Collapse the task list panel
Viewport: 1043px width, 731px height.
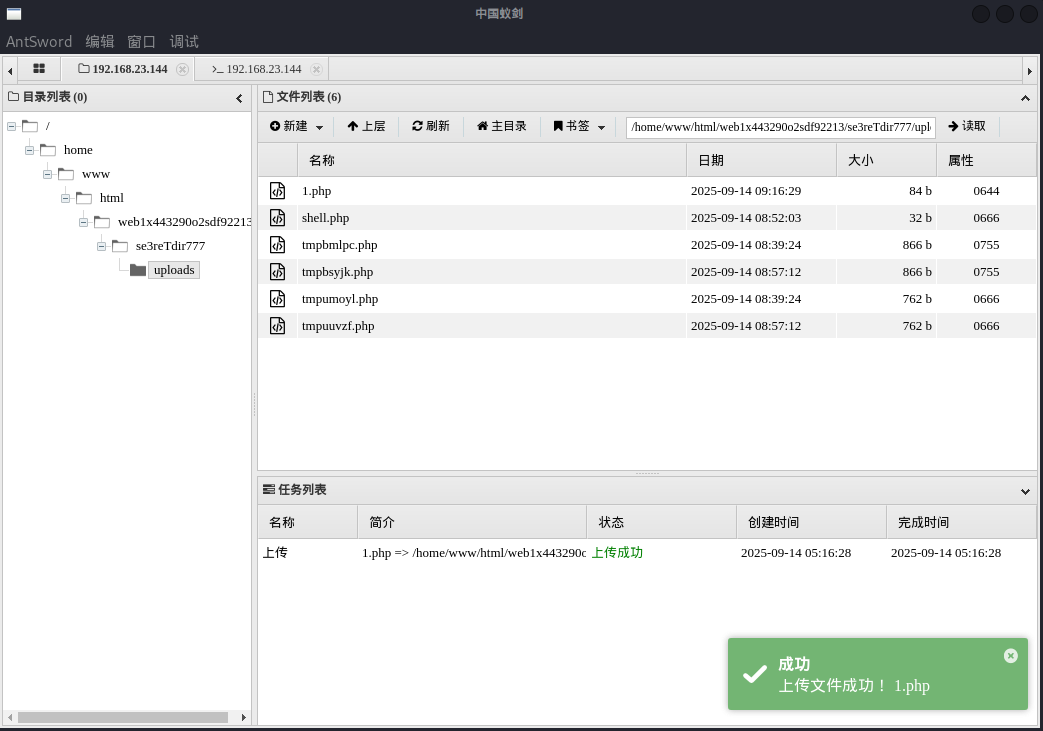1025,491
